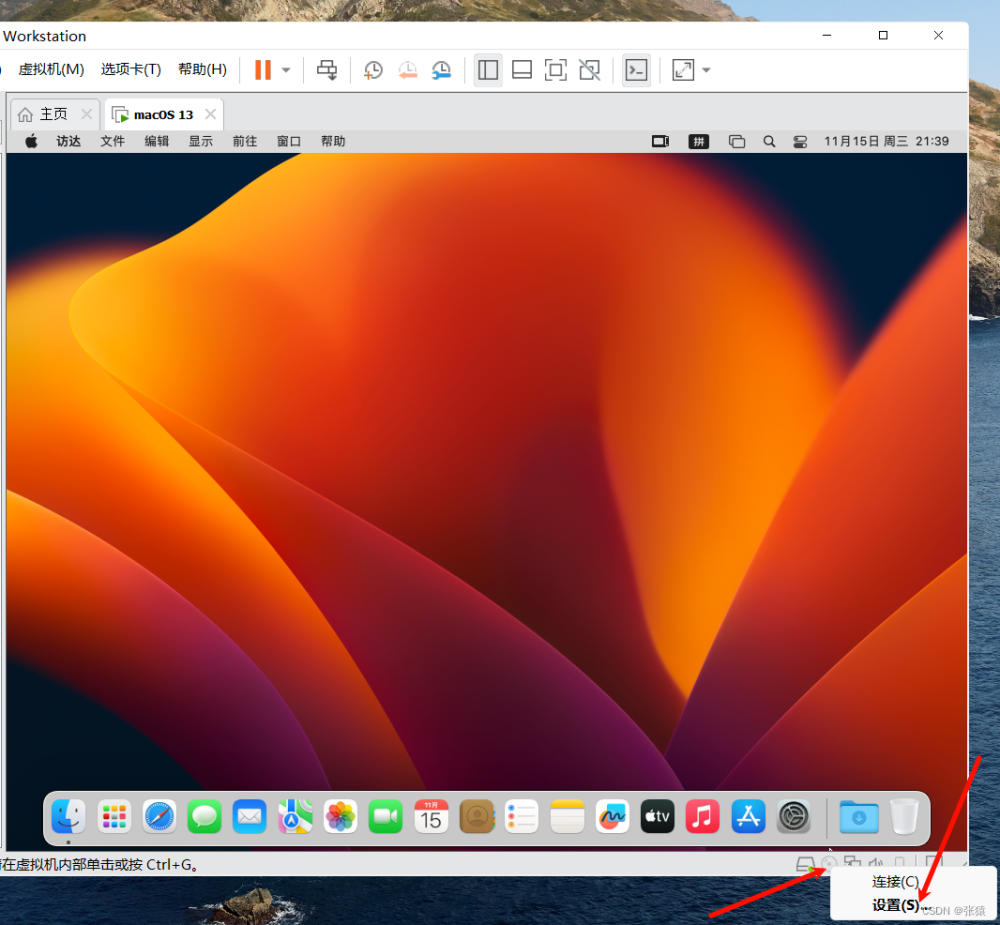Send Ctrl+Alt+Del to the virtual machine

(327, 70)
